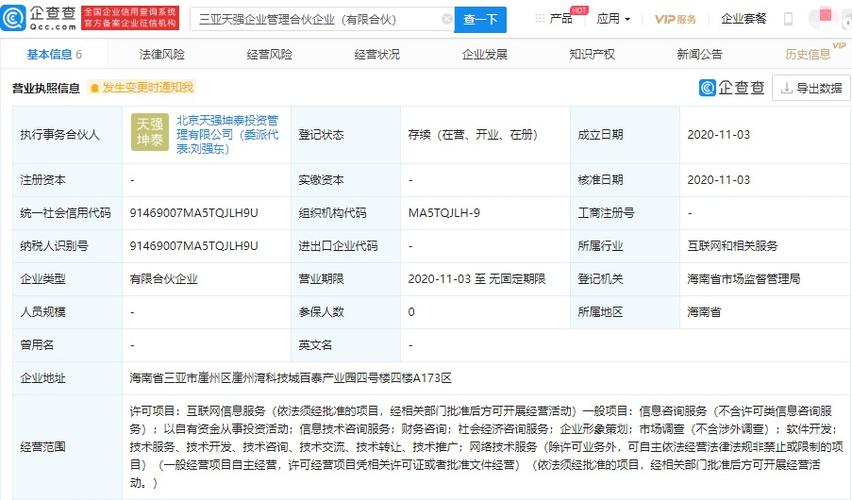Switch to the 法律风险 tab
The width and height of the screenshot is (852, 500).
tap(162, 54)
